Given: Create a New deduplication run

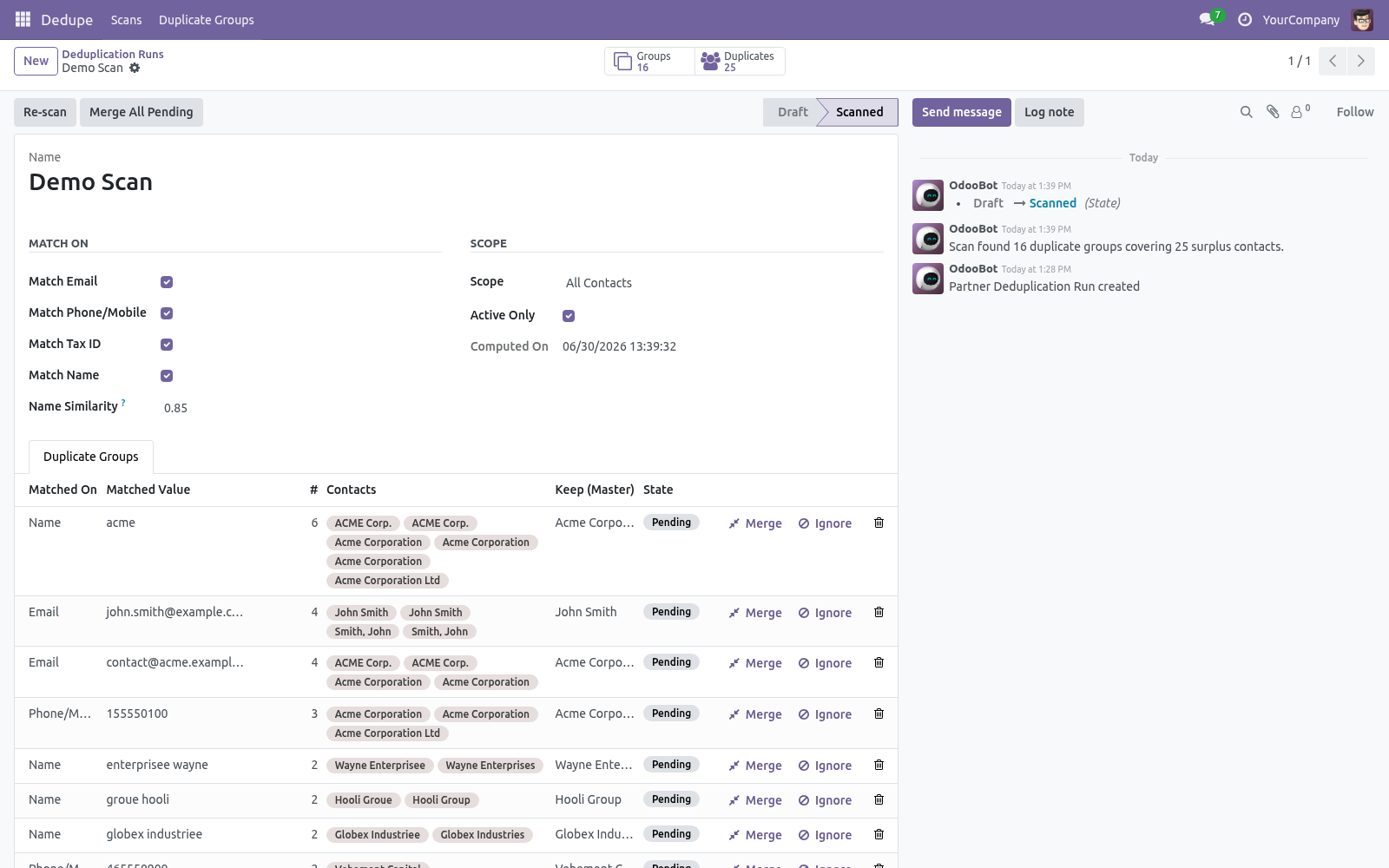Looking at the screenshot, I should point(36,61).
